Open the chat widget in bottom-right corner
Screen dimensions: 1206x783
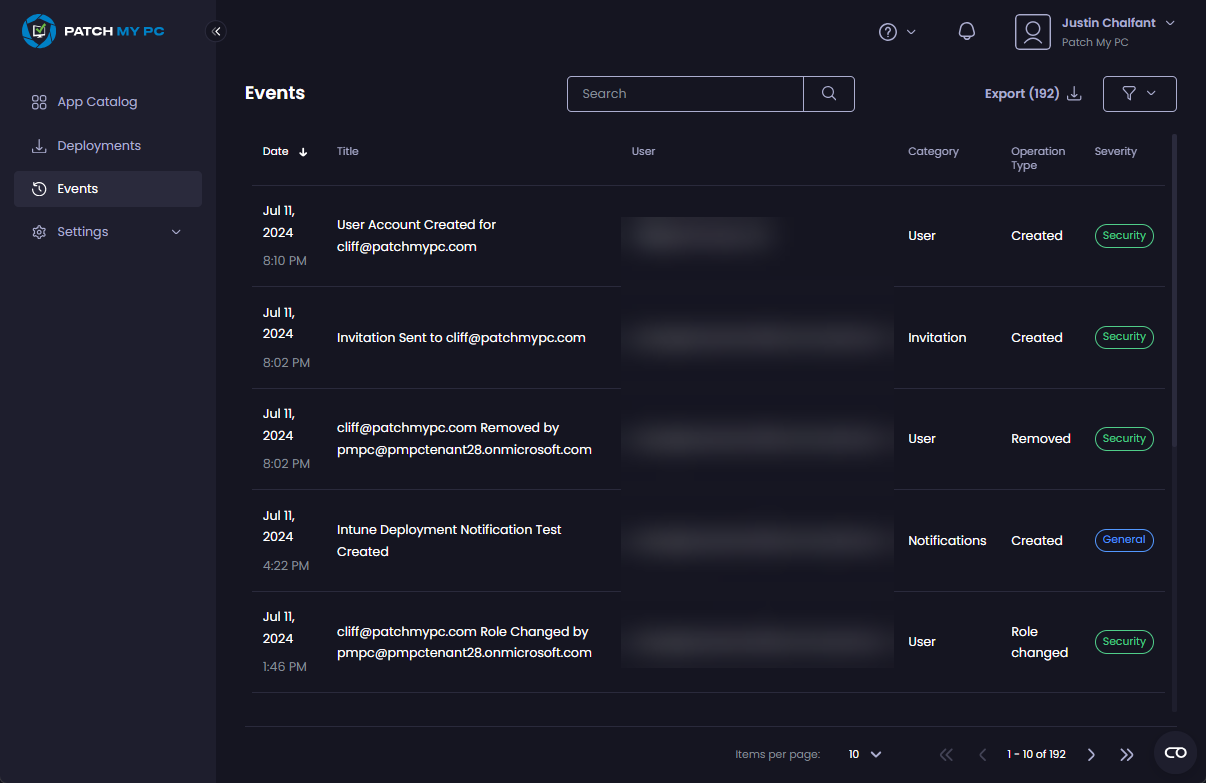coord(1175,753)
